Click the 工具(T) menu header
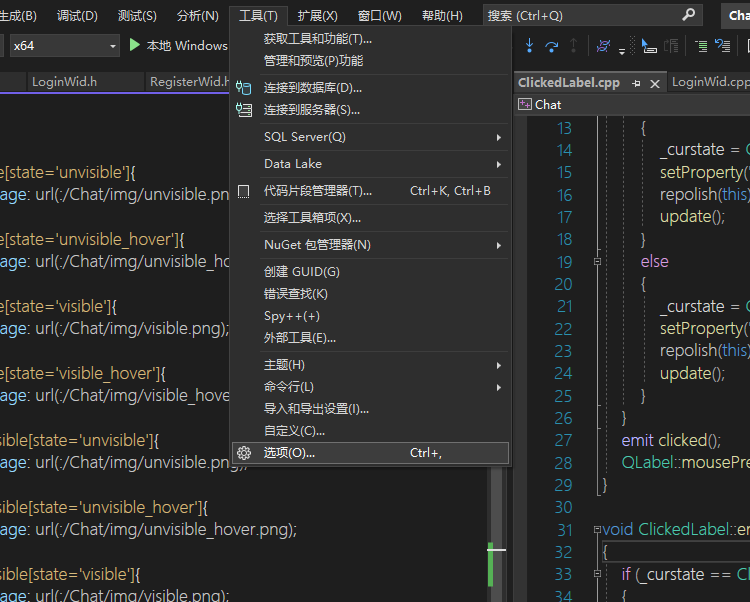750x602 pixels. point(258,15)
